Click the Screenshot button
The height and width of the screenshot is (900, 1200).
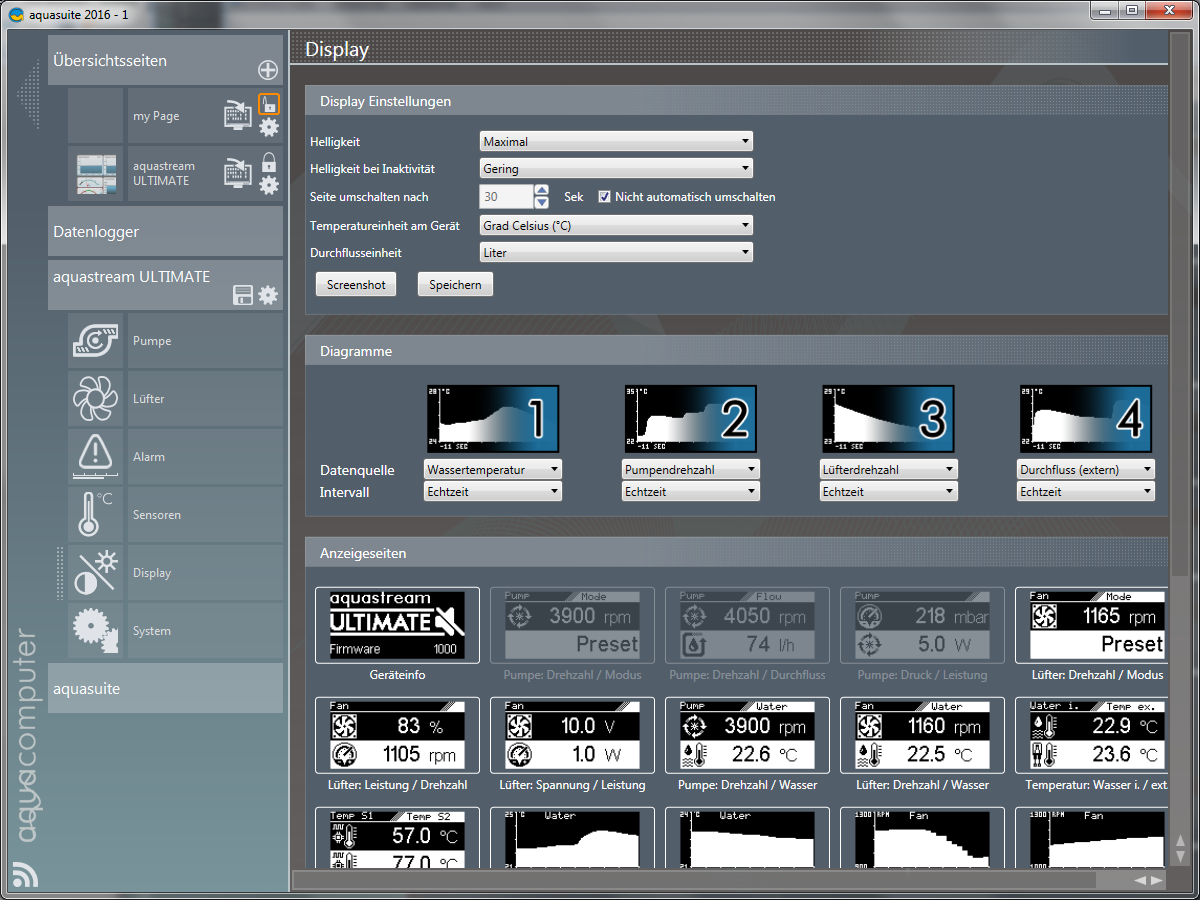tap(356, 284)
